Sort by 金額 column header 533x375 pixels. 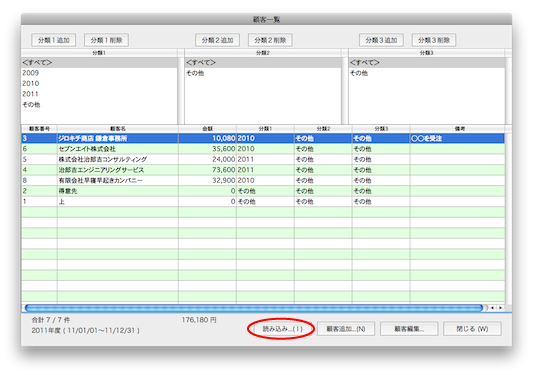[207, 129]
